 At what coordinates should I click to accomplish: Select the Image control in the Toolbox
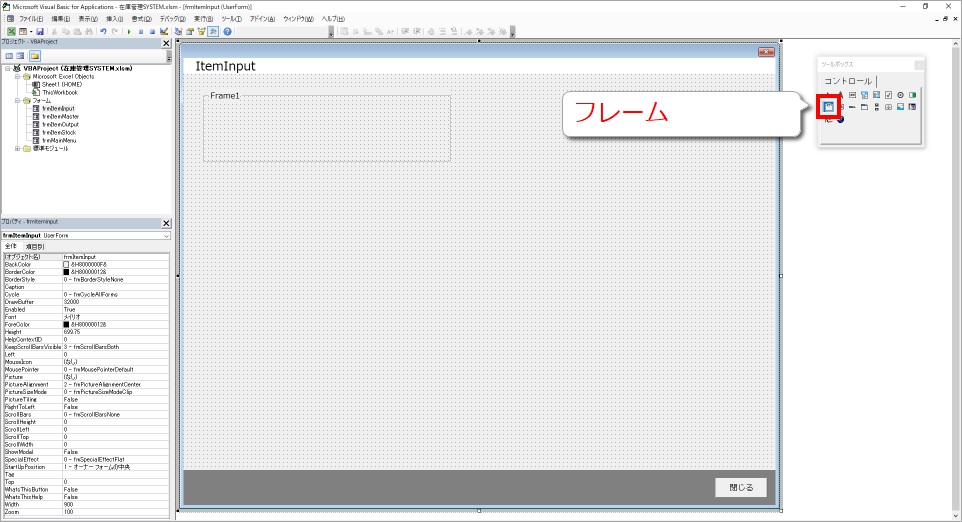point(900,107)
